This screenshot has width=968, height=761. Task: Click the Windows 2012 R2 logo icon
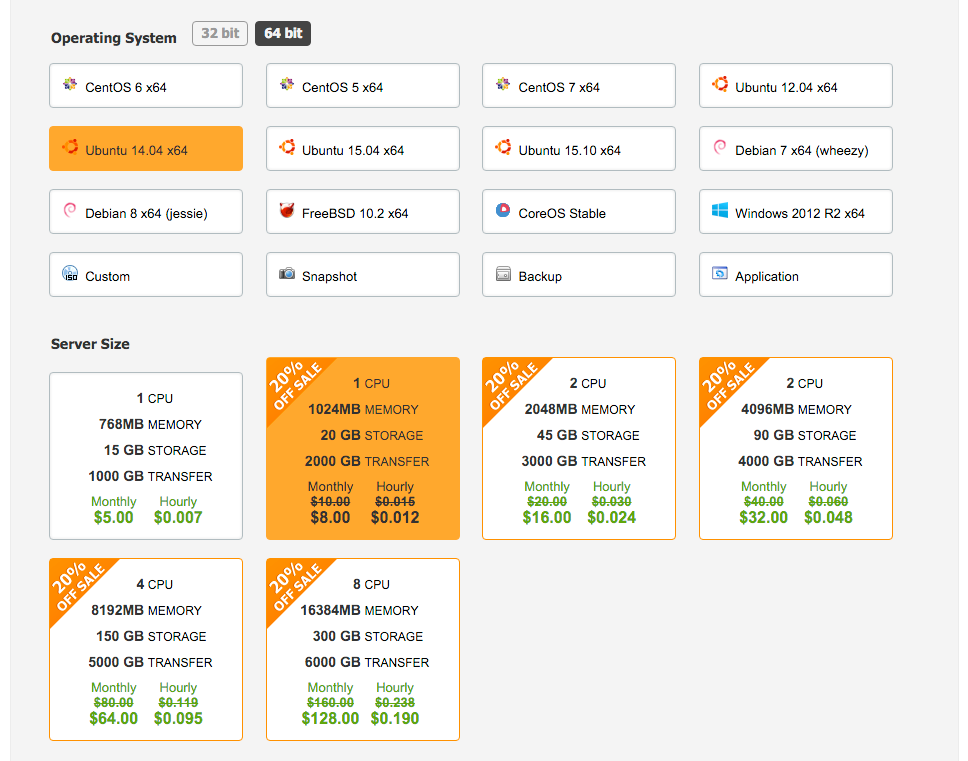click(719, 211)
